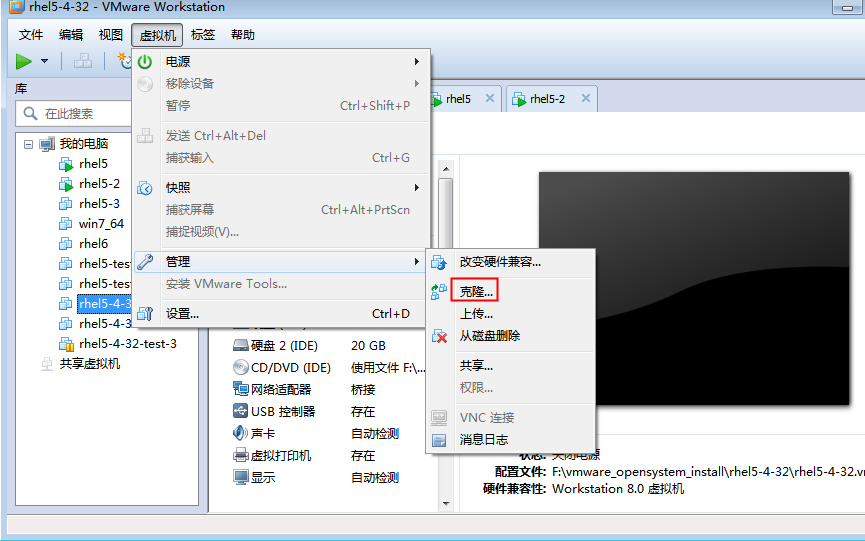Click the device list scroll-up arrow
The width and height of the screenshot is (865, 541).
(446, 169)
